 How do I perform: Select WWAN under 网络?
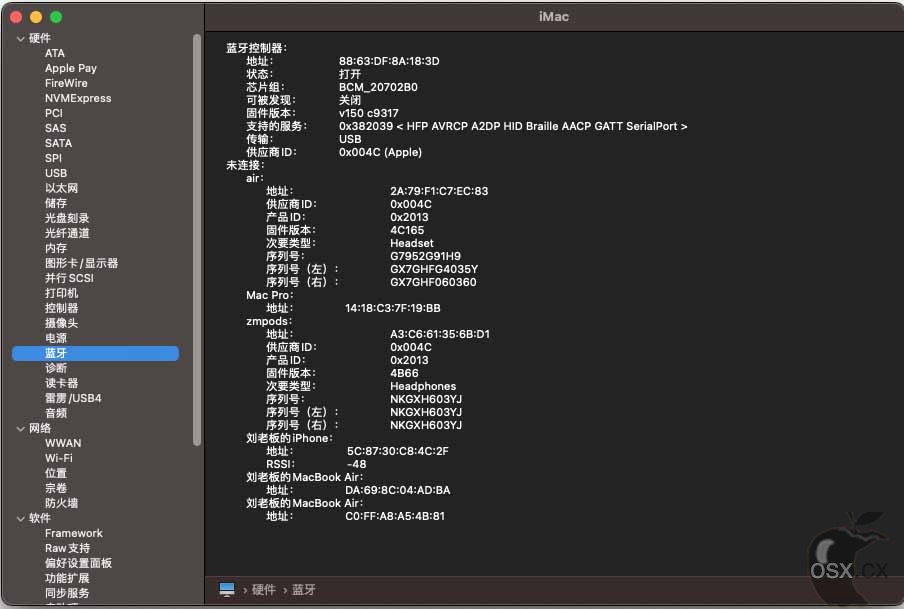click(x=63, y=443)
